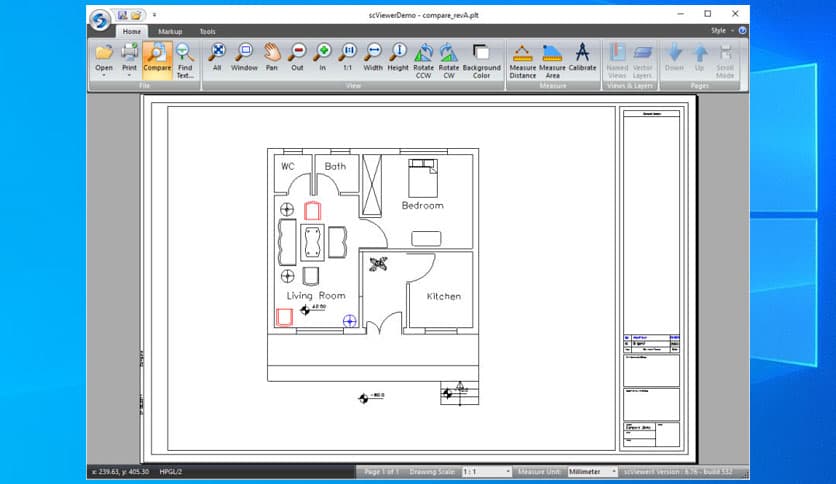Click the red chair near bottom-left of Living Room
This screenshot has width=836, height=484.
coord(284,317)
